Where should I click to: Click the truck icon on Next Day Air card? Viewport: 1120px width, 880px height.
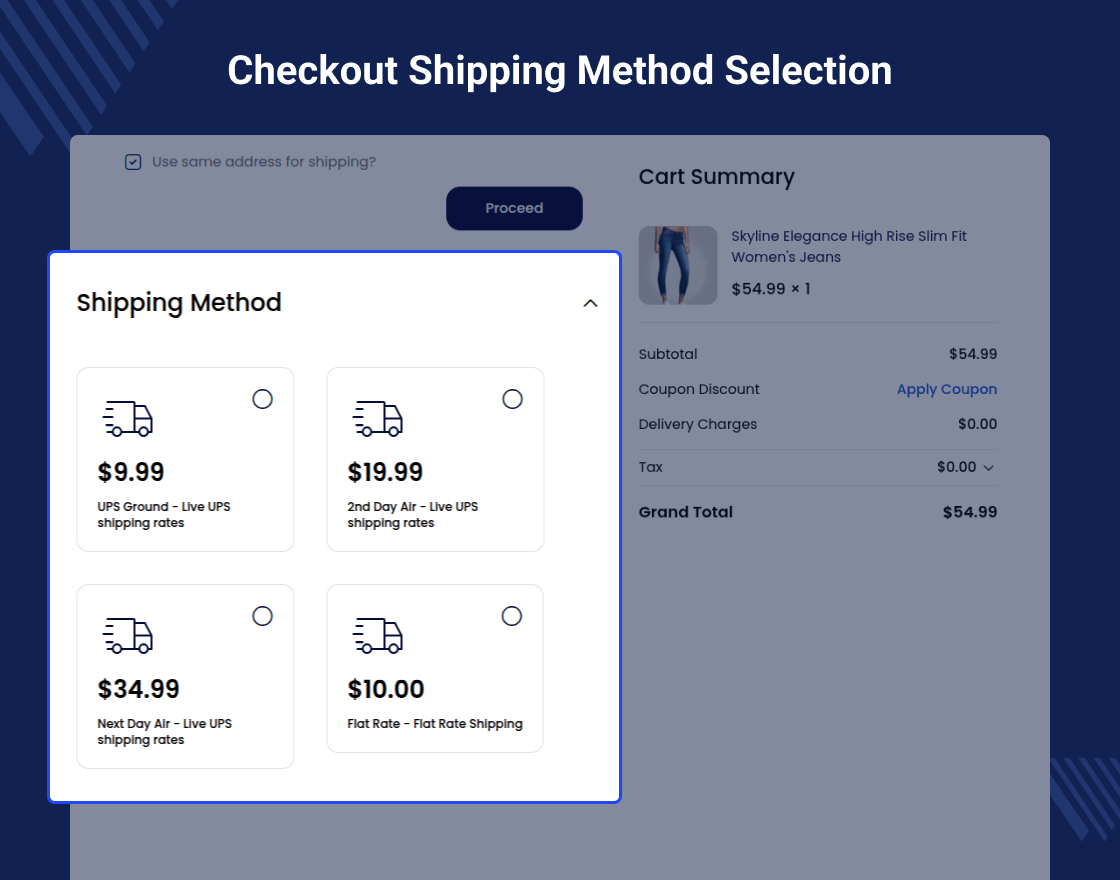coord(128,636)
